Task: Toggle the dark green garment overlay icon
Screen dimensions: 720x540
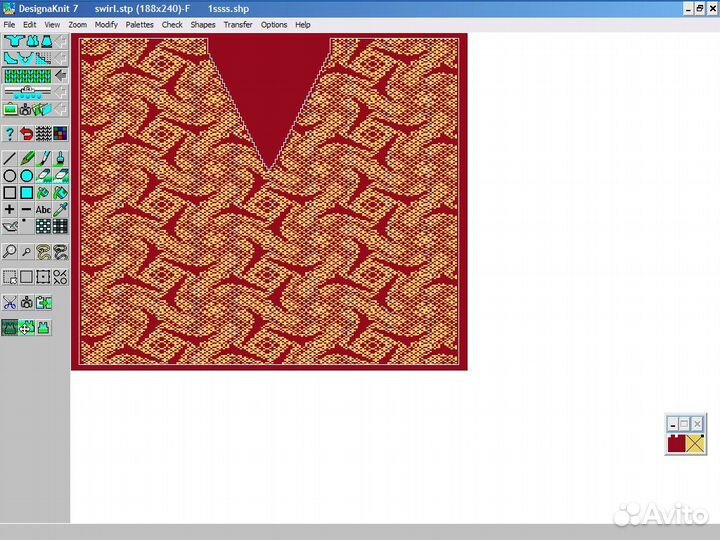Action: [x=10, y=327]
